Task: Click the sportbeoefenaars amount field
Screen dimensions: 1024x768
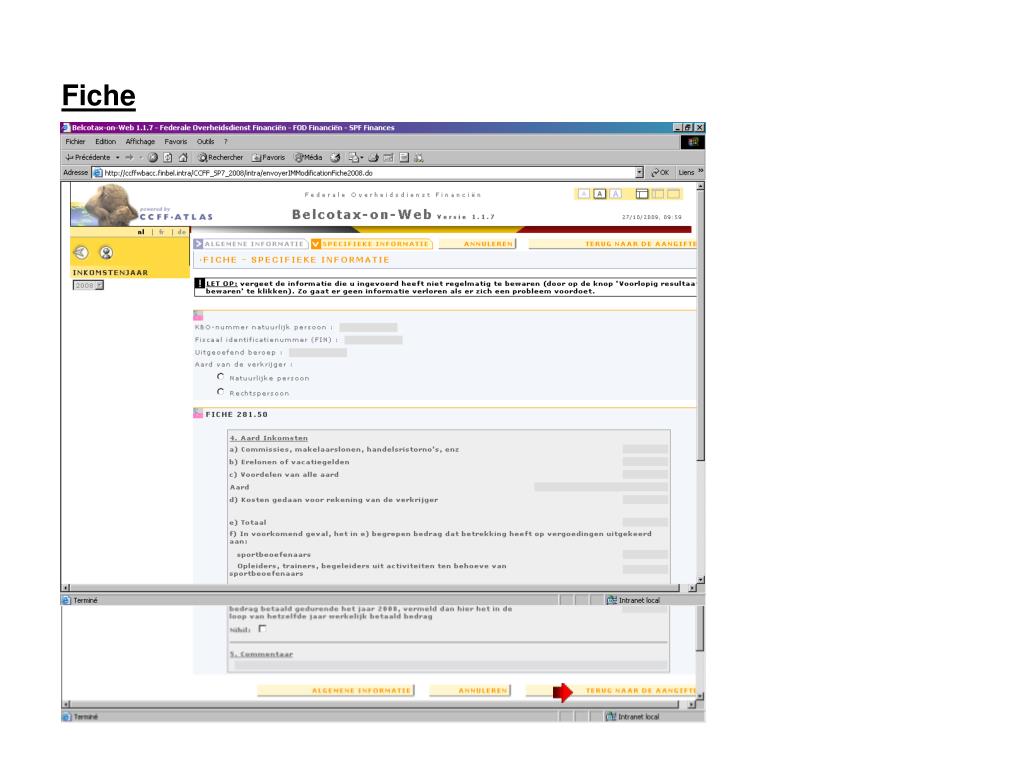Action: pos(645,554)
